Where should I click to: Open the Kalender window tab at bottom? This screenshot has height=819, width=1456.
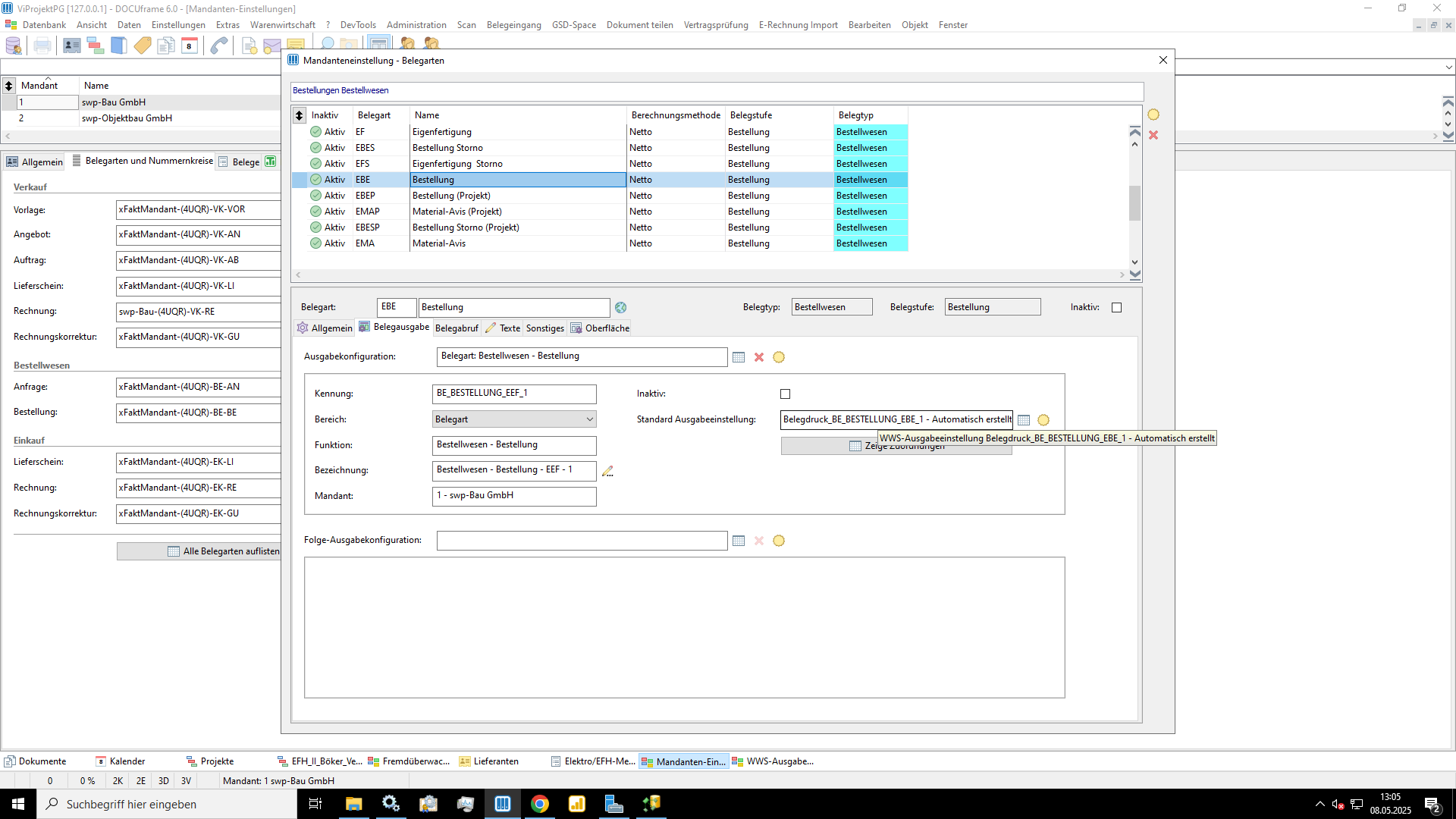click(x=121, y=761)
